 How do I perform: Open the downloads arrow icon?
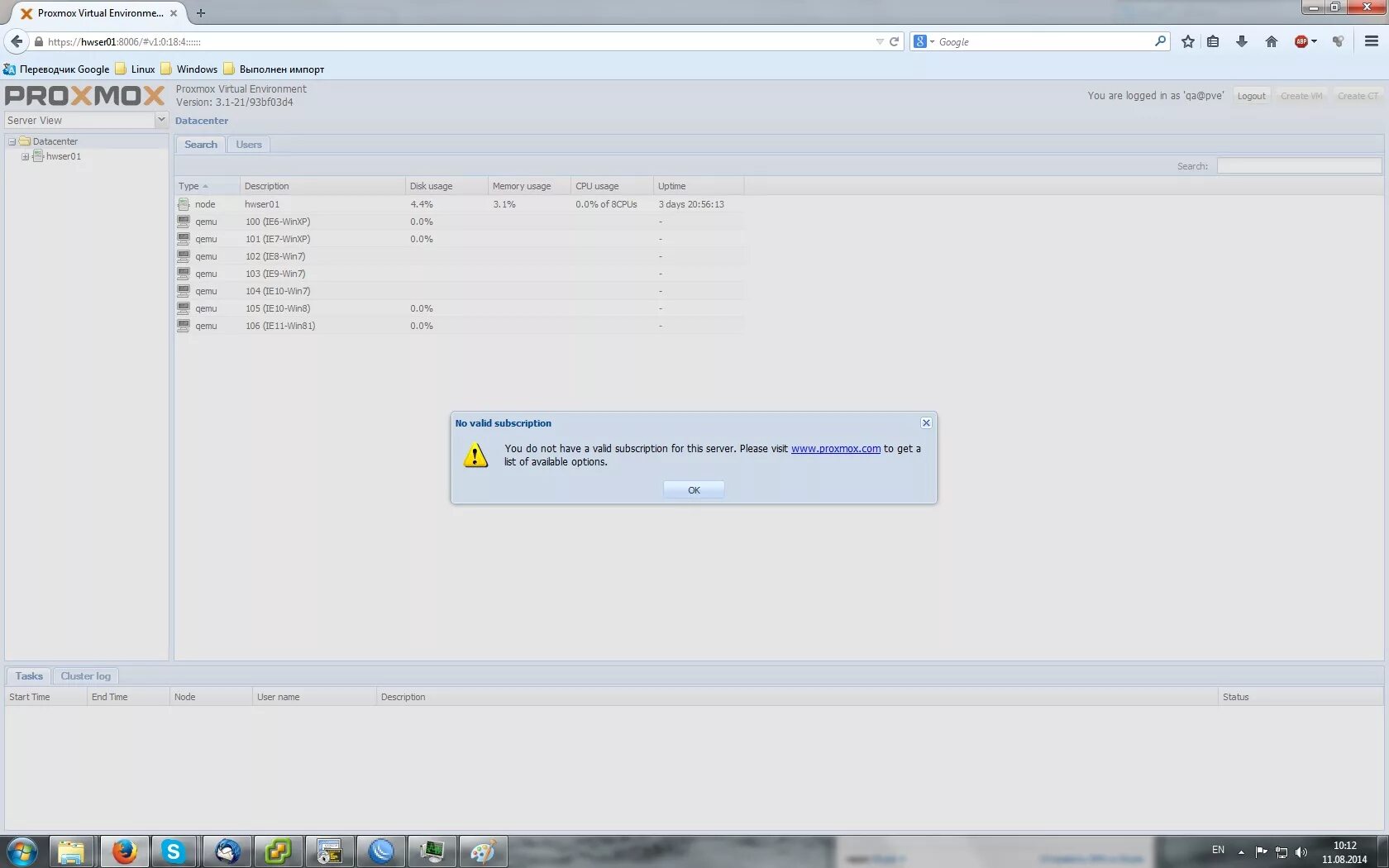tap(1242, 41)
